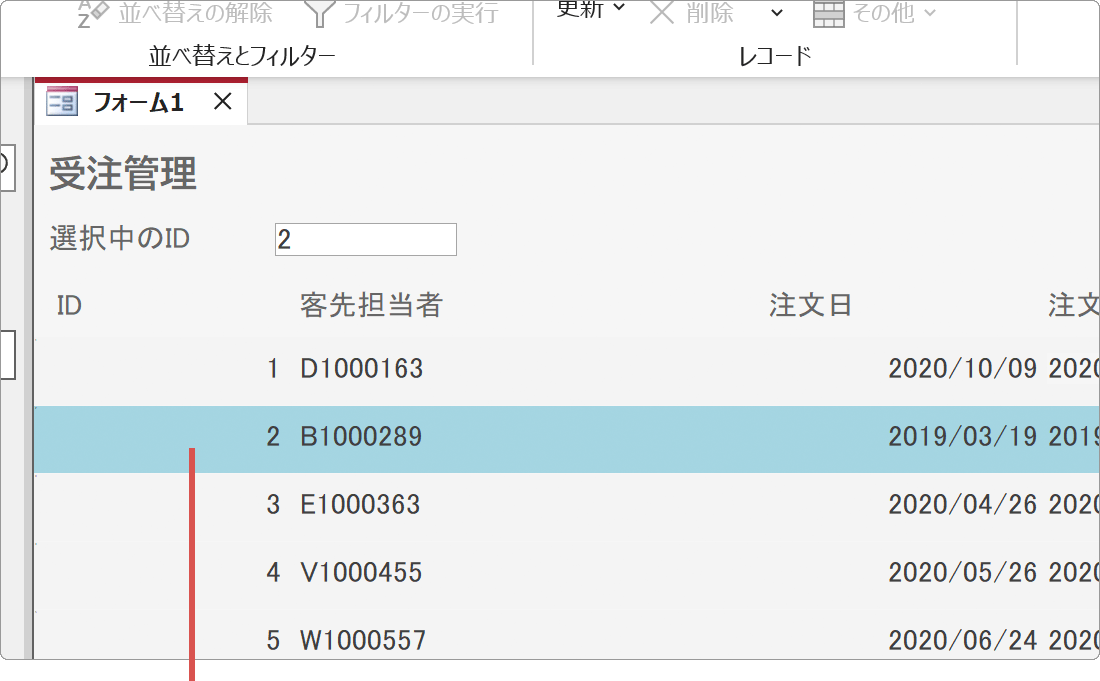
Task: Click the 並べ替えの解除 remove sort icon
Action: 95,12
